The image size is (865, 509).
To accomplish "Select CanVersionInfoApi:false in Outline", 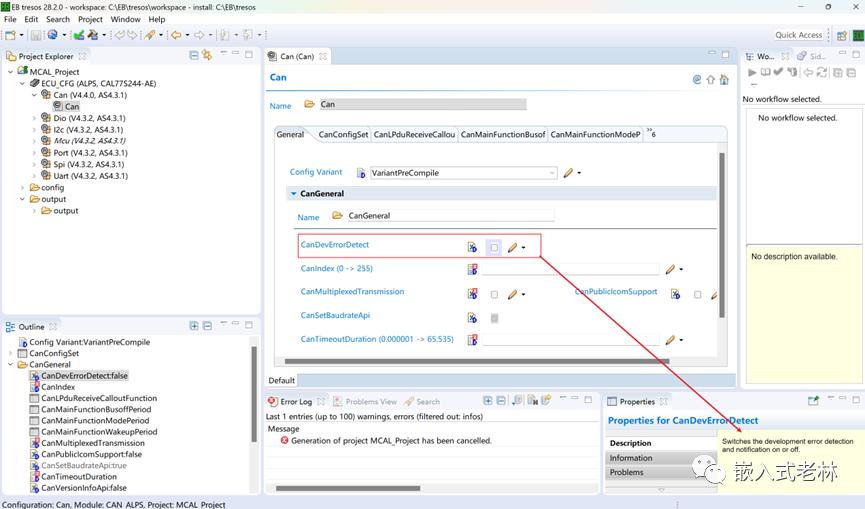I will click(84, 488).
